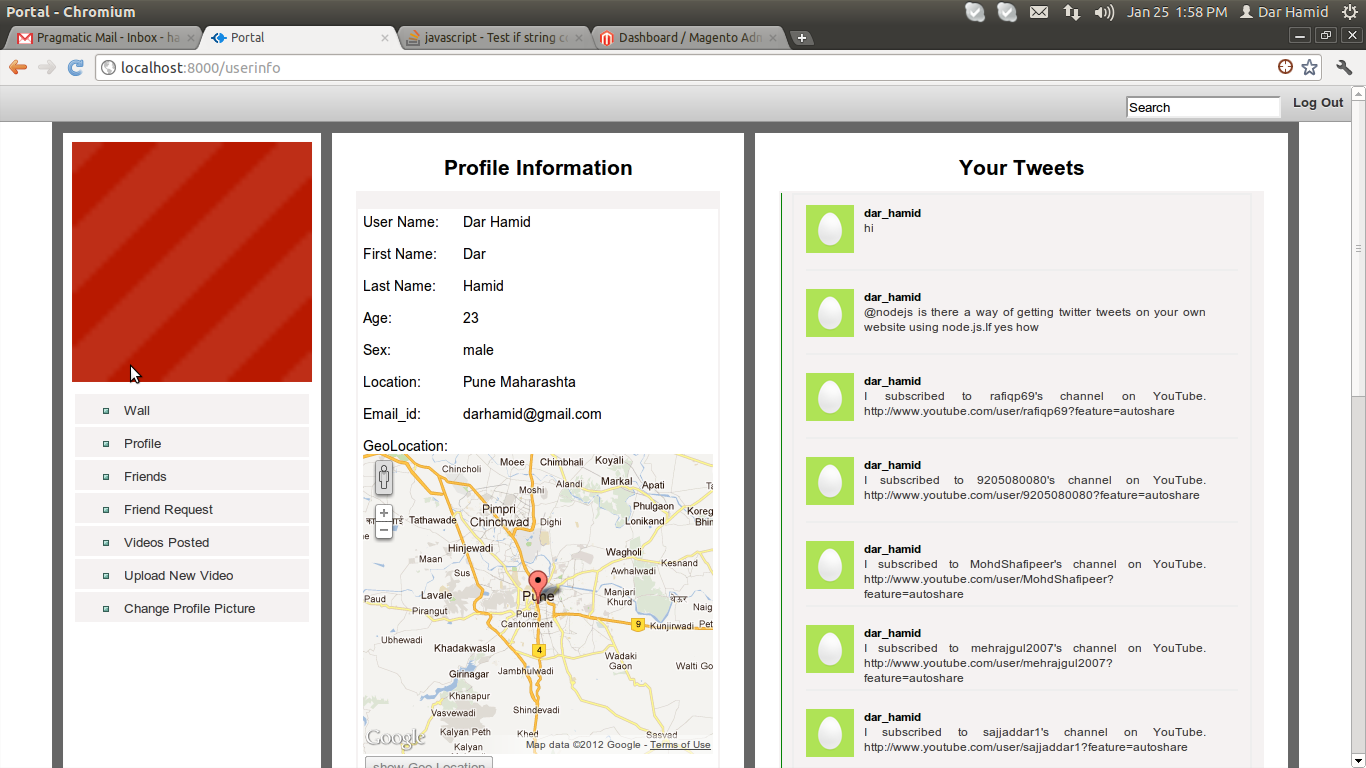Click the avatar beside the @nodejs tweet
Image resolution: width=1366 pixels, height=768 pixels.
830,313
